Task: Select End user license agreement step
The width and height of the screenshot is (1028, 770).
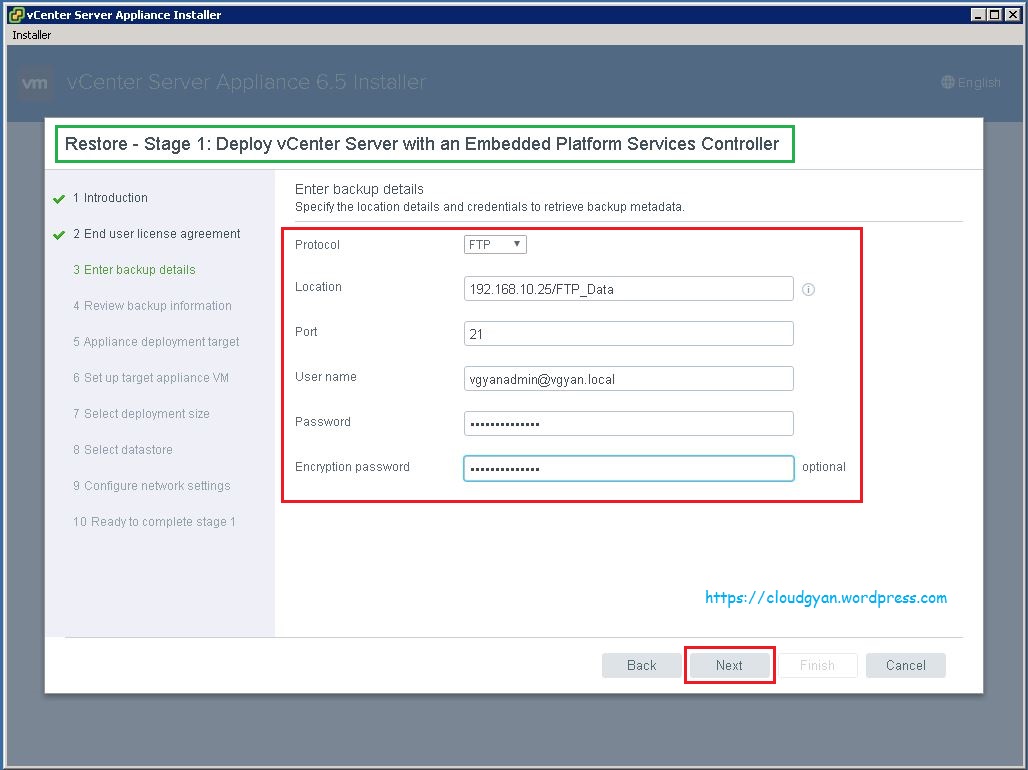Action: [161, 234]
